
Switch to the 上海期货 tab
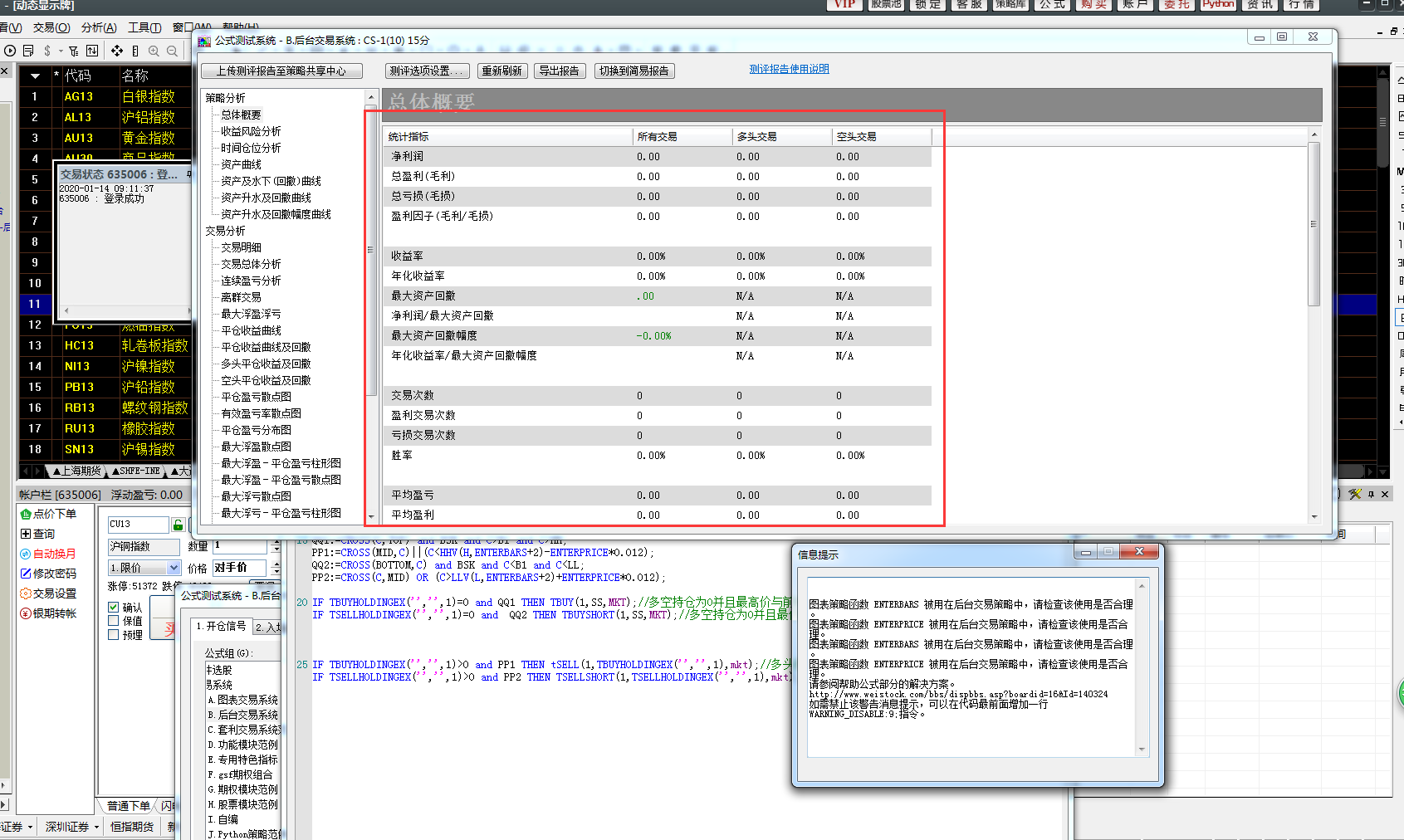tap(77, 471)
